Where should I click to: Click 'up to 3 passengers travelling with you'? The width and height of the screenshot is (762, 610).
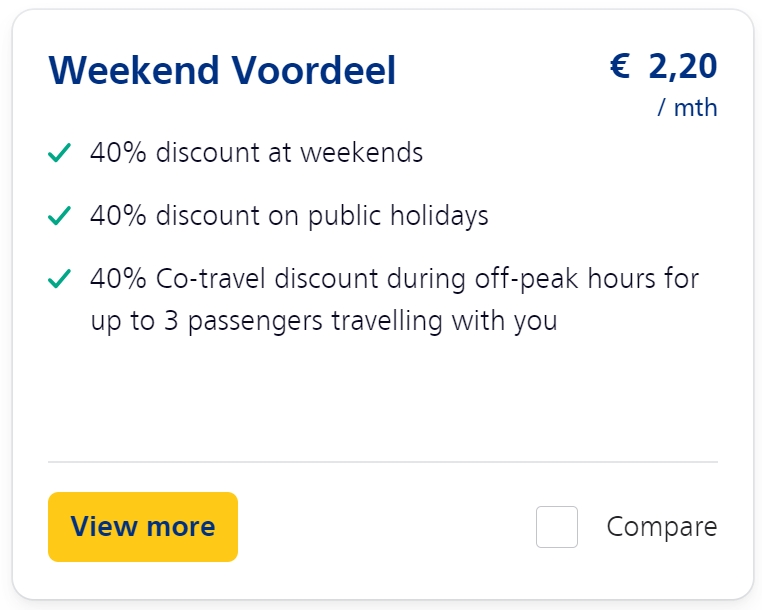(x=323, y=322)
